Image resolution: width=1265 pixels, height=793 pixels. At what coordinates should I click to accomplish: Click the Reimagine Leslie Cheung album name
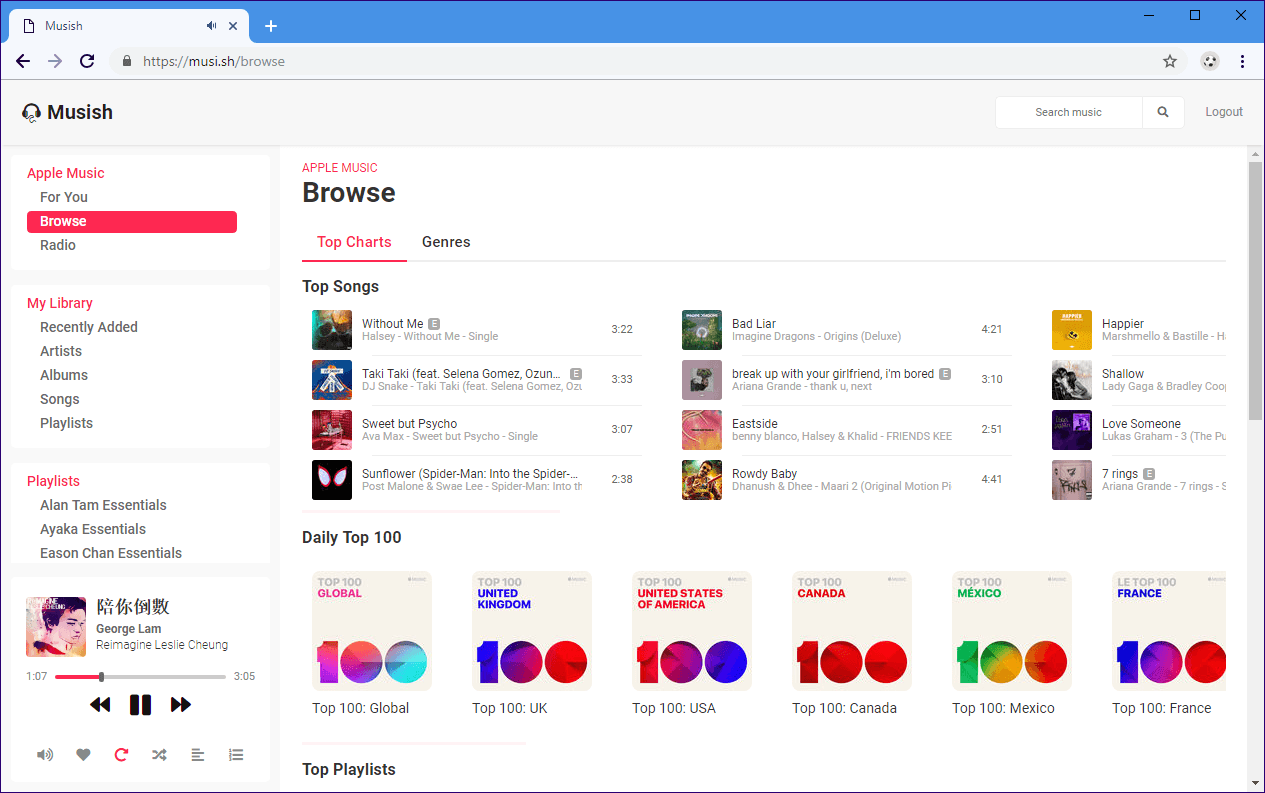(162, 645)
